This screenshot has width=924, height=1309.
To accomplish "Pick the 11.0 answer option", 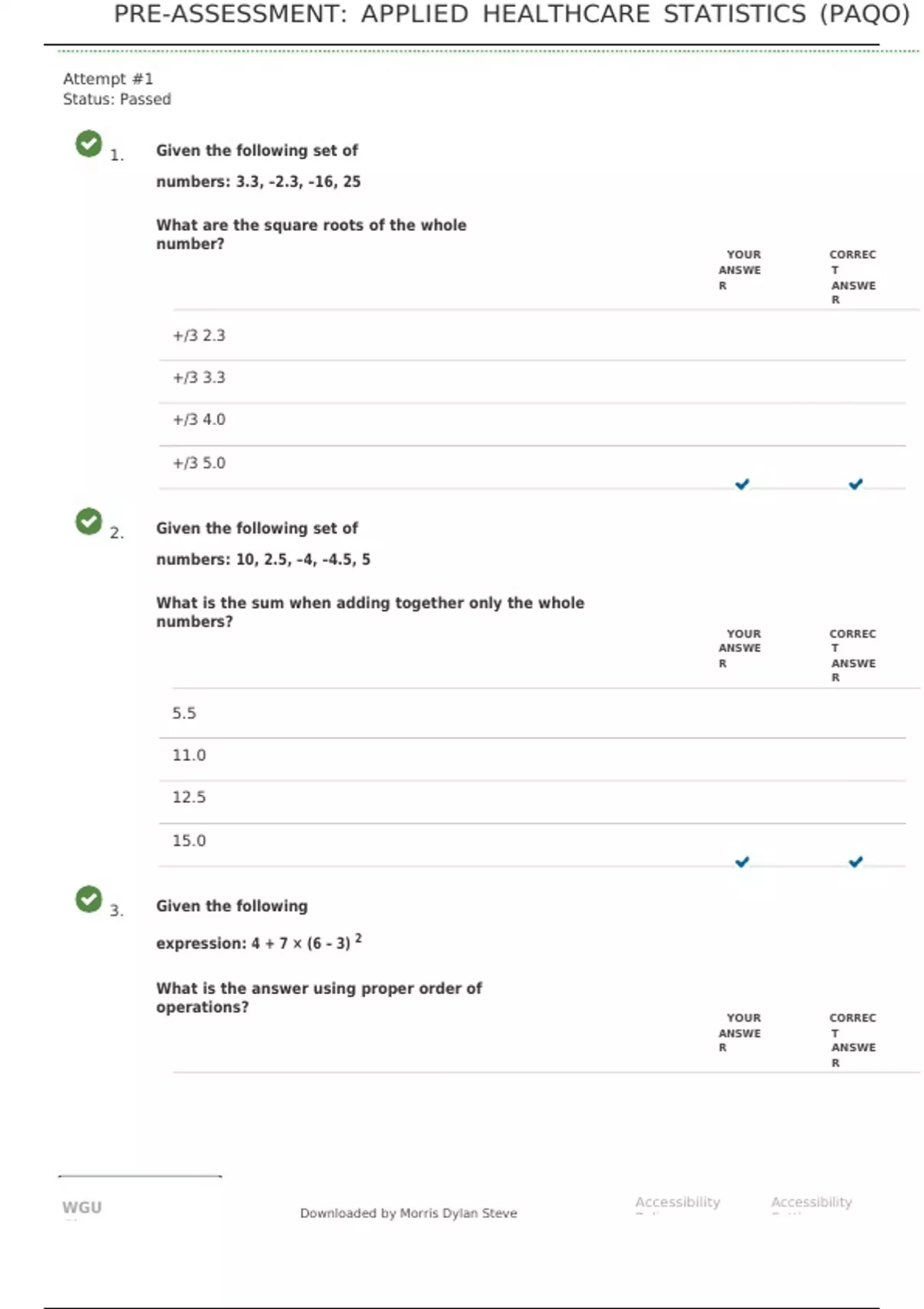I will click(189, 755).
